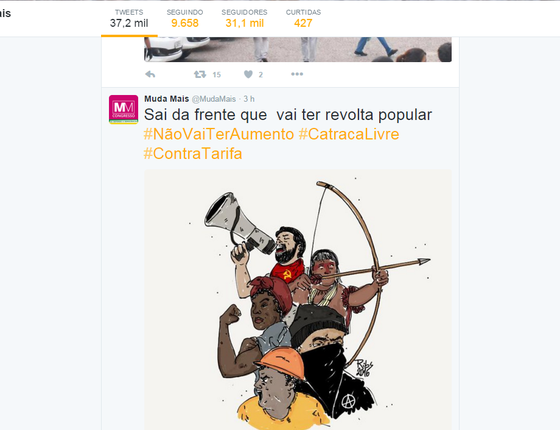The width and height of the screenshot is (560, 430).
Task: Like the tweet with the heart icon
Action: click(x=248, y=74)
